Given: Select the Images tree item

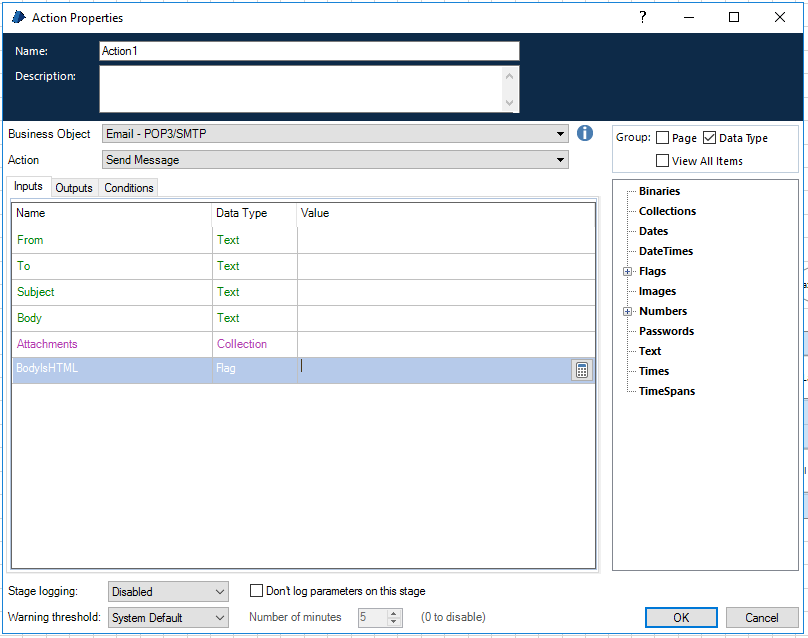Looking at the screenshot, I should coord(657,292).
